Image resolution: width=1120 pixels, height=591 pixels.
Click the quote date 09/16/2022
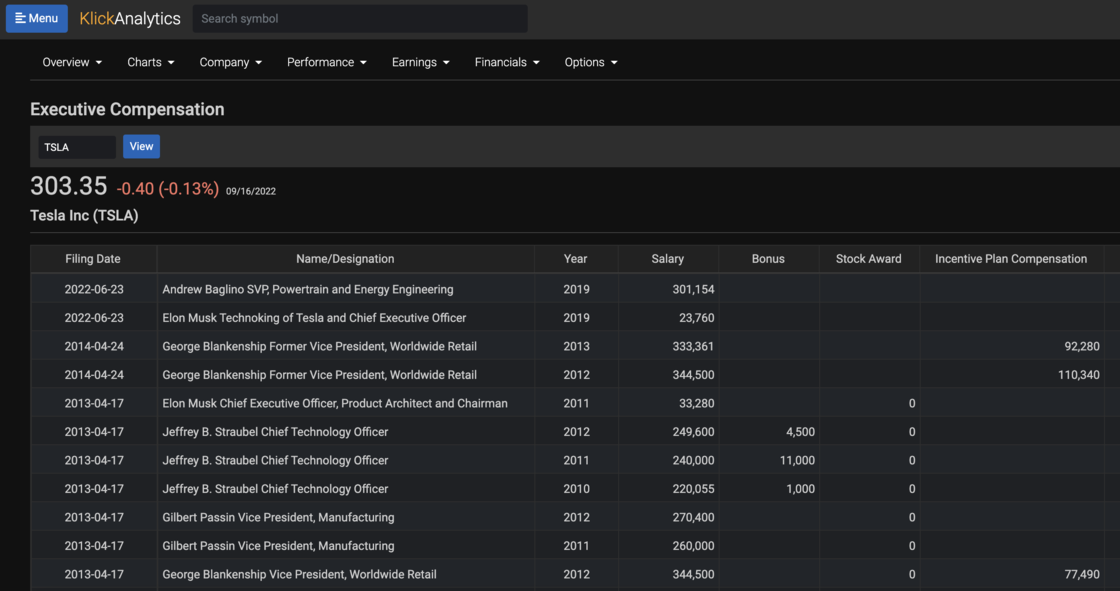pos(251,192)
